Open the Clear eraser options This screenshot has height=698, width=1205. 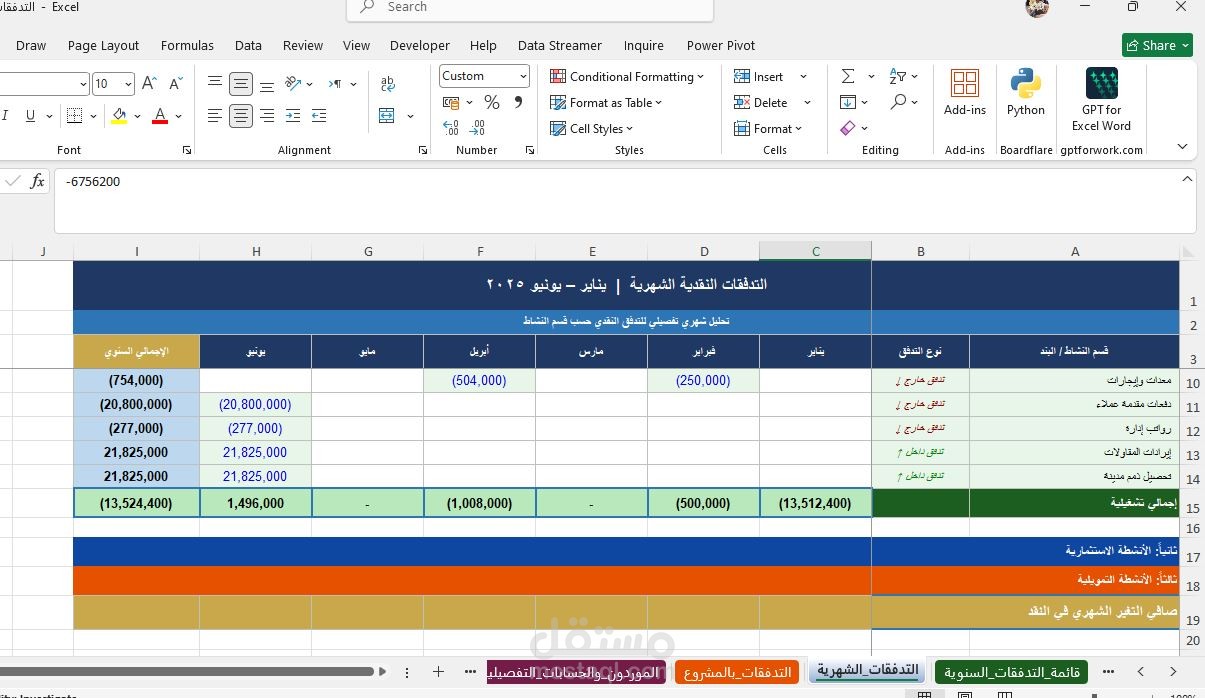pyautogui.click(x=853, y=128)
